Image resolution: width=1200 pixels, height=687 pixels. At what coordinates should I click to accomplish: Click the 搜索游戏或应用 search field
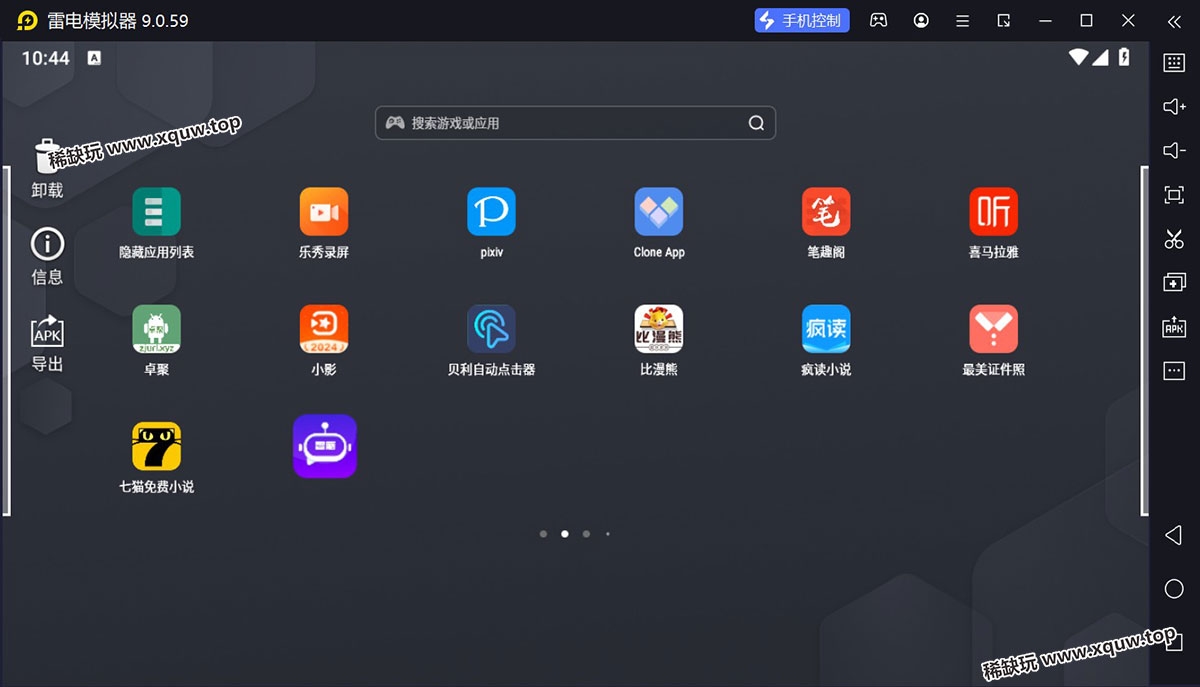[x=575, y=123]
